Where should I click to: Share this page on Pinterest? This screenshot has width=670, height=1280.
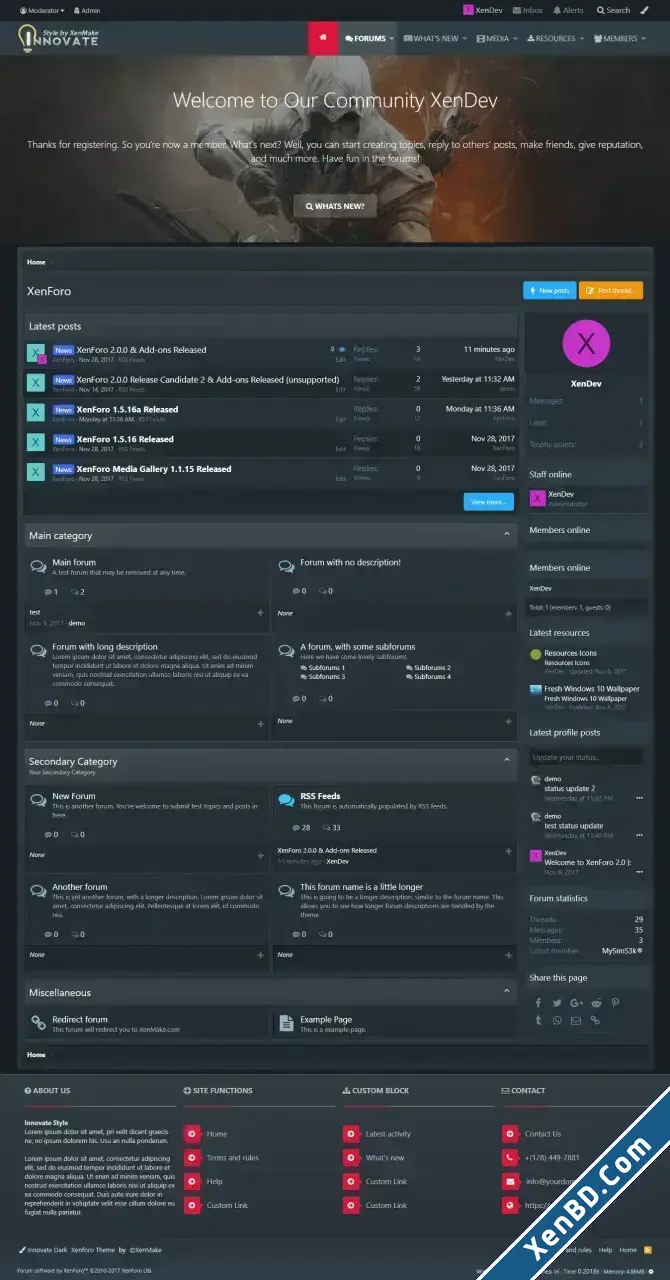pos(615,1003)
